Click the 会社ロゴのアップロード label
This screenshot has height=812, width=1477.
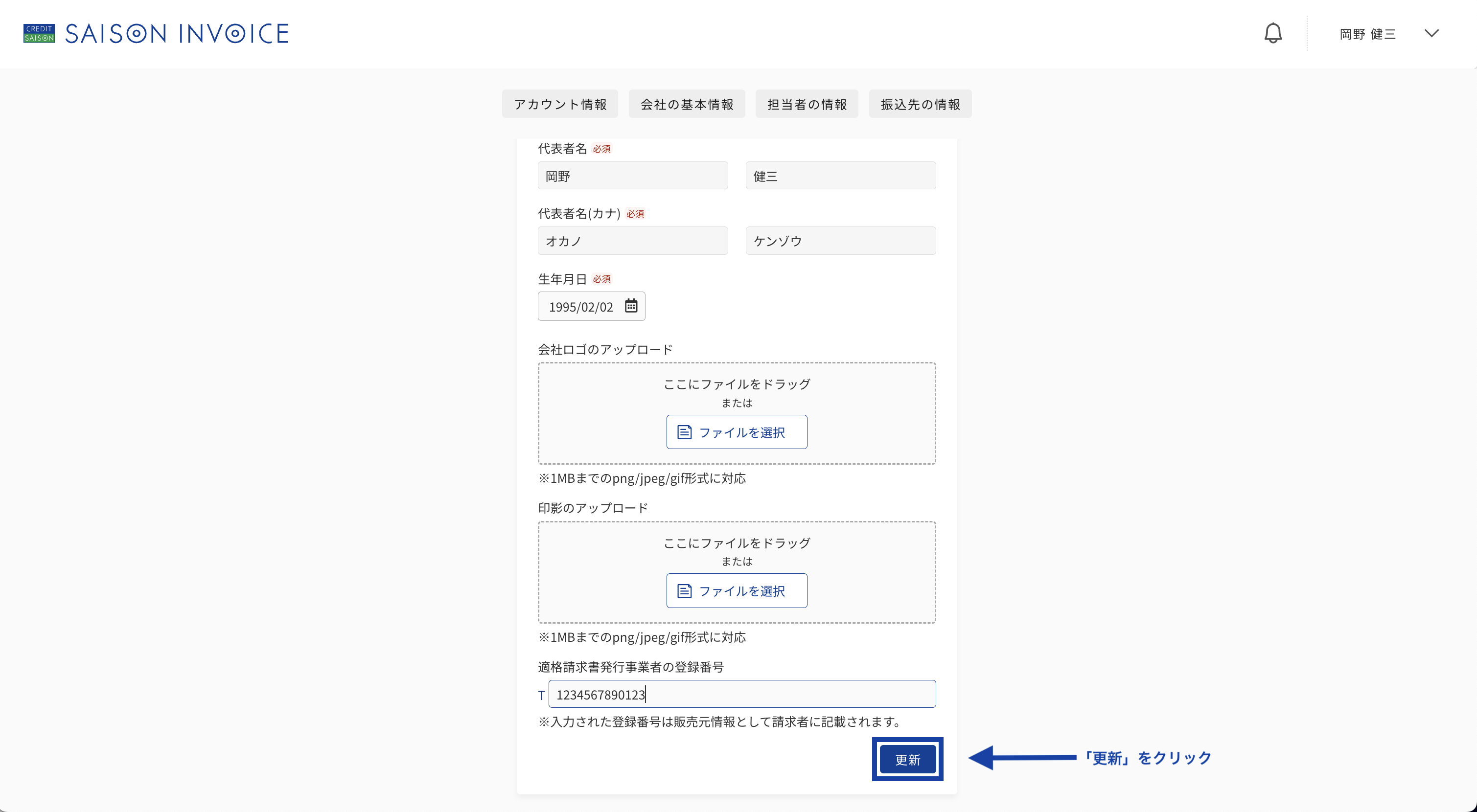click(x=605, y=350)
